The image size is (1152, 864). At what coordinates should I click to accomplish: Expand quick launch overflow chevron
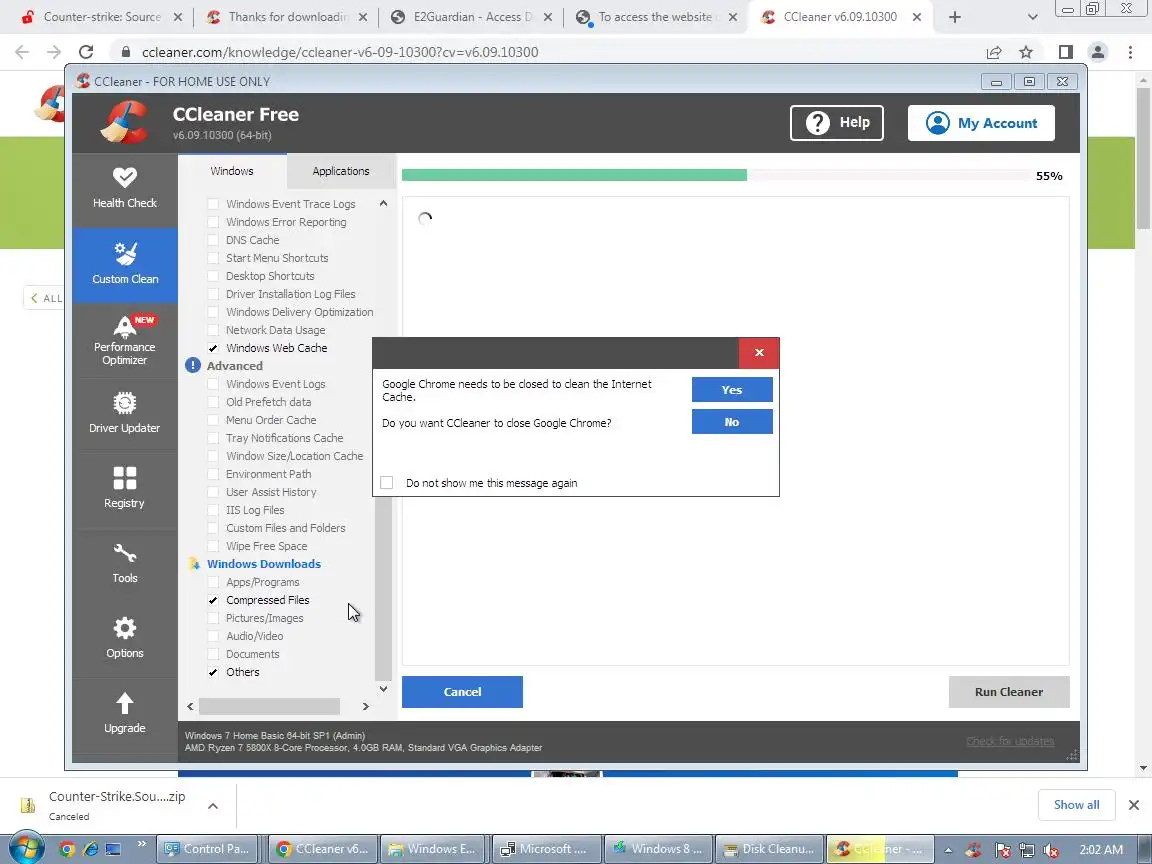[x=141, y=843]
